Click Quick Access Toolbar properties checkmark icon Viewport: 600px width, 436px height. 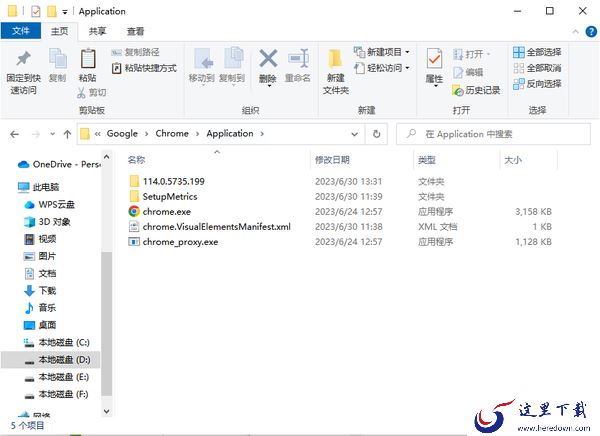pos(36,11)
